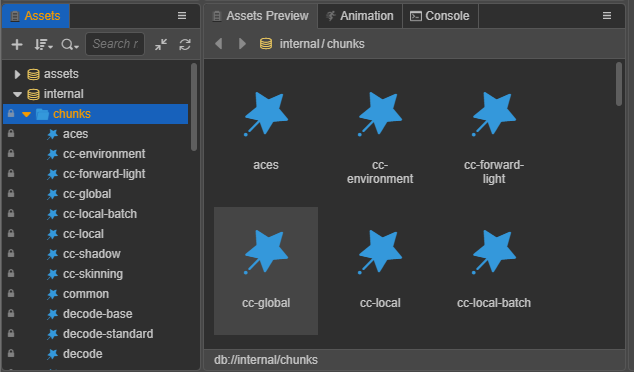Click the lock icon beside cc-local-batch
Viewport: 634px width, 372px height.
point(11,213)
